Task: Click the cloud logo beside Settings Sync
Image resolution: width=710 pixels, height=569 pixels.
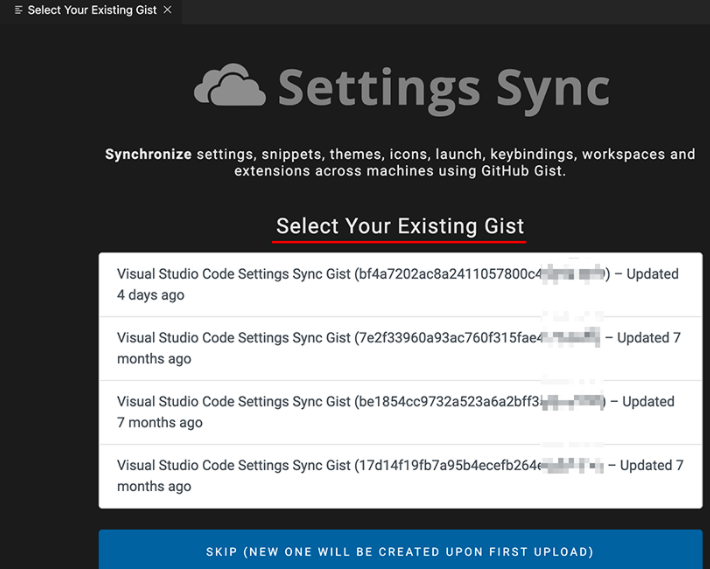Action: click(x=230, y=86)
